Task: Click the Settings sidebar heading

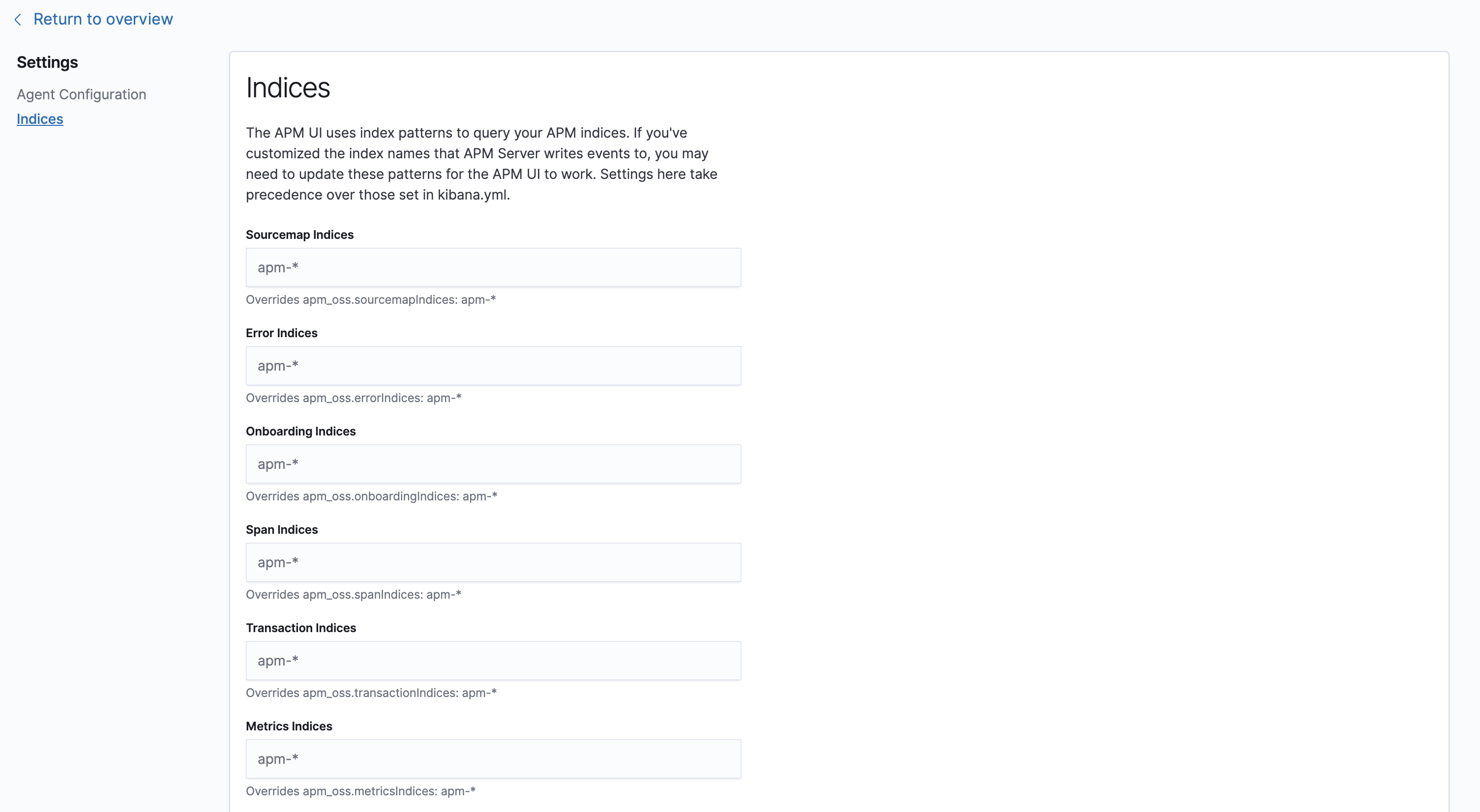Action: 47,62
